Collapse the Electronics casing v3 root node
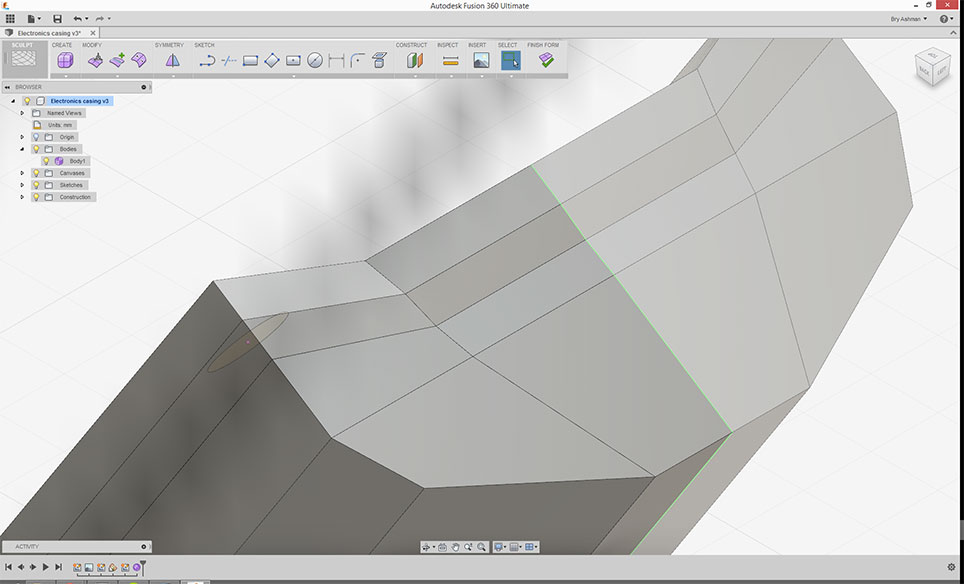Screen dimensions: 964x584 pos(13,101)
